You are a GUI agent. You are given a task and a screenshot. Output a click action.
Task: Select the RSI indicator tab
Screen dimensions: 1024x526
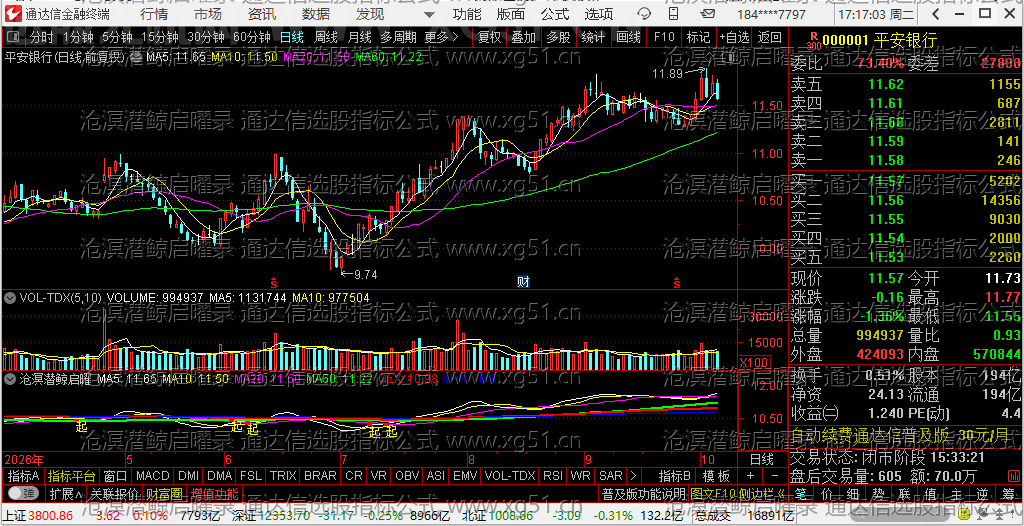[552, 476]
